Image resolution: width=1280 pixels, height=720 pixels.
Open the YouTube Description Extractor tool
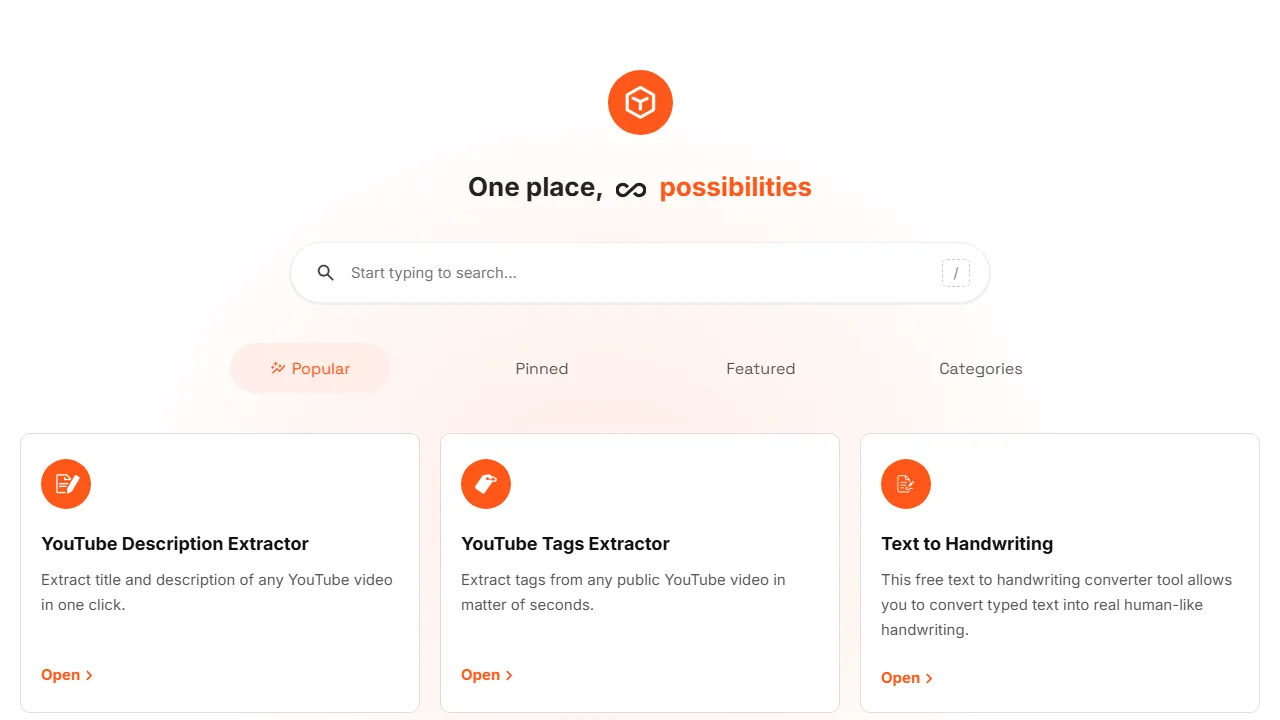click(60, 674)
